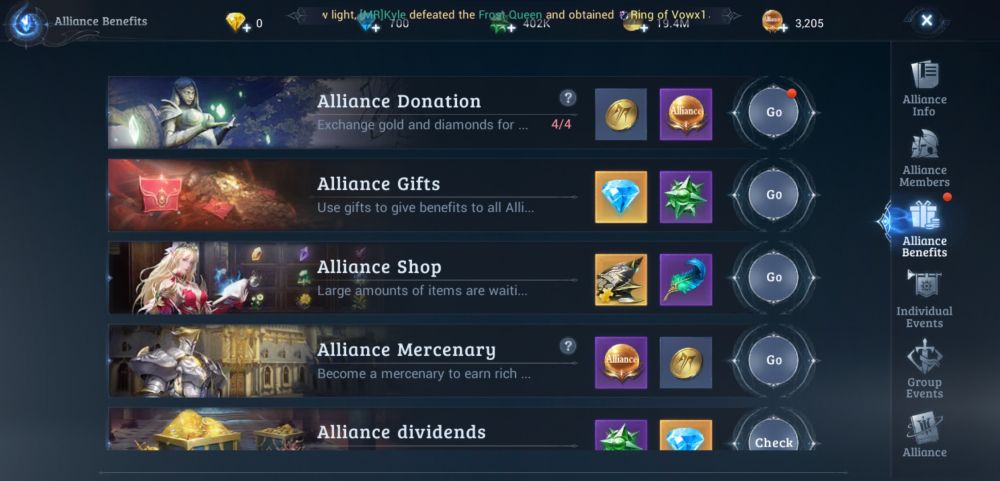Screen dimensions: 1000x481
Task: Add yellow diamonds via top bar plus
Action: tap(245, 28)
